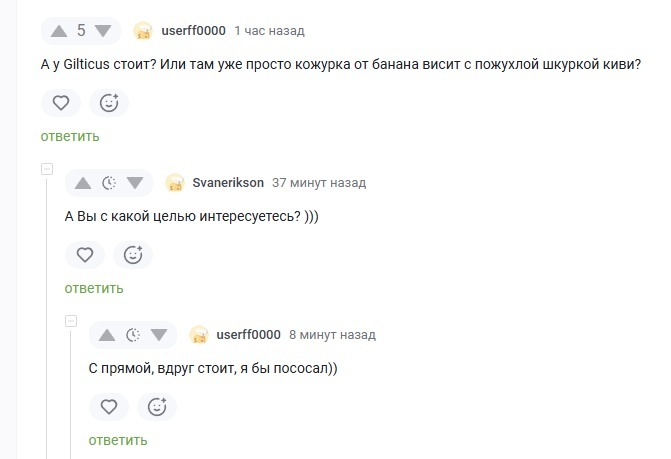Image resolution: width=671 pixels, height=459 pixels.
Task: Click the top "ответить" reply link
Action: pos(70,136)
